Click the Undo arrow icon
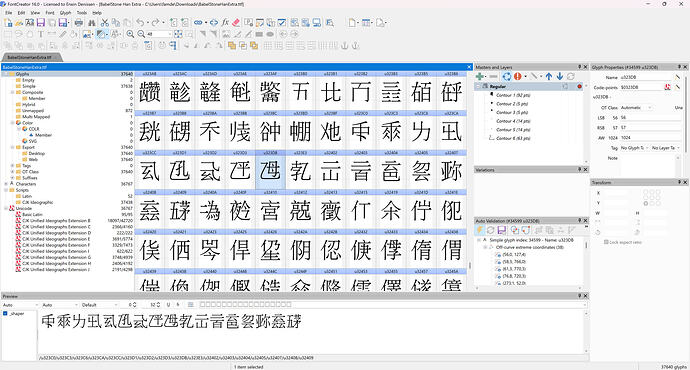Viewport: 690px width, 370px height. tap(140, 22)
